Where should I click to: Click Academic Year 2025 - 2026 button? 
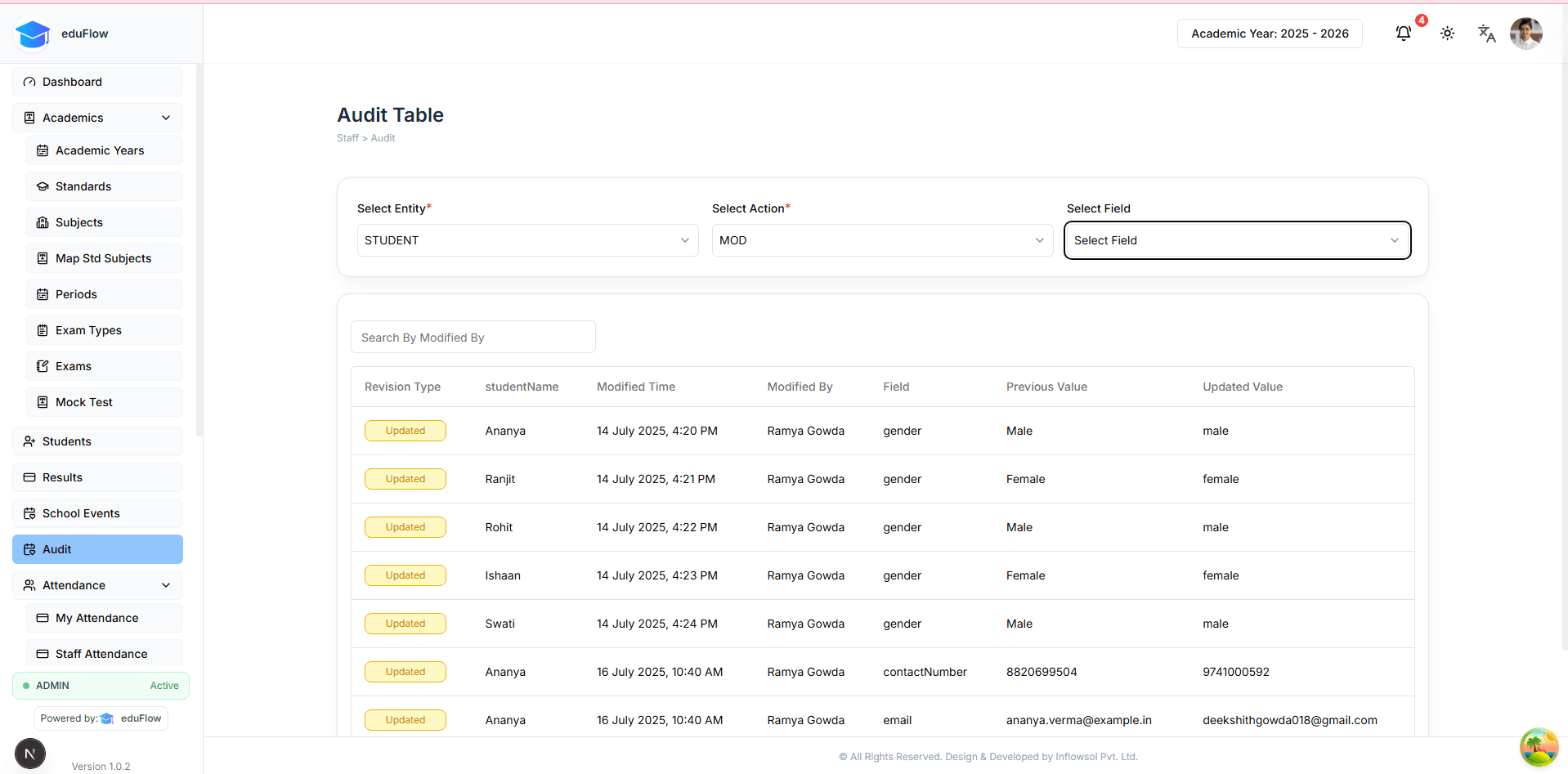click(1269, 34)
